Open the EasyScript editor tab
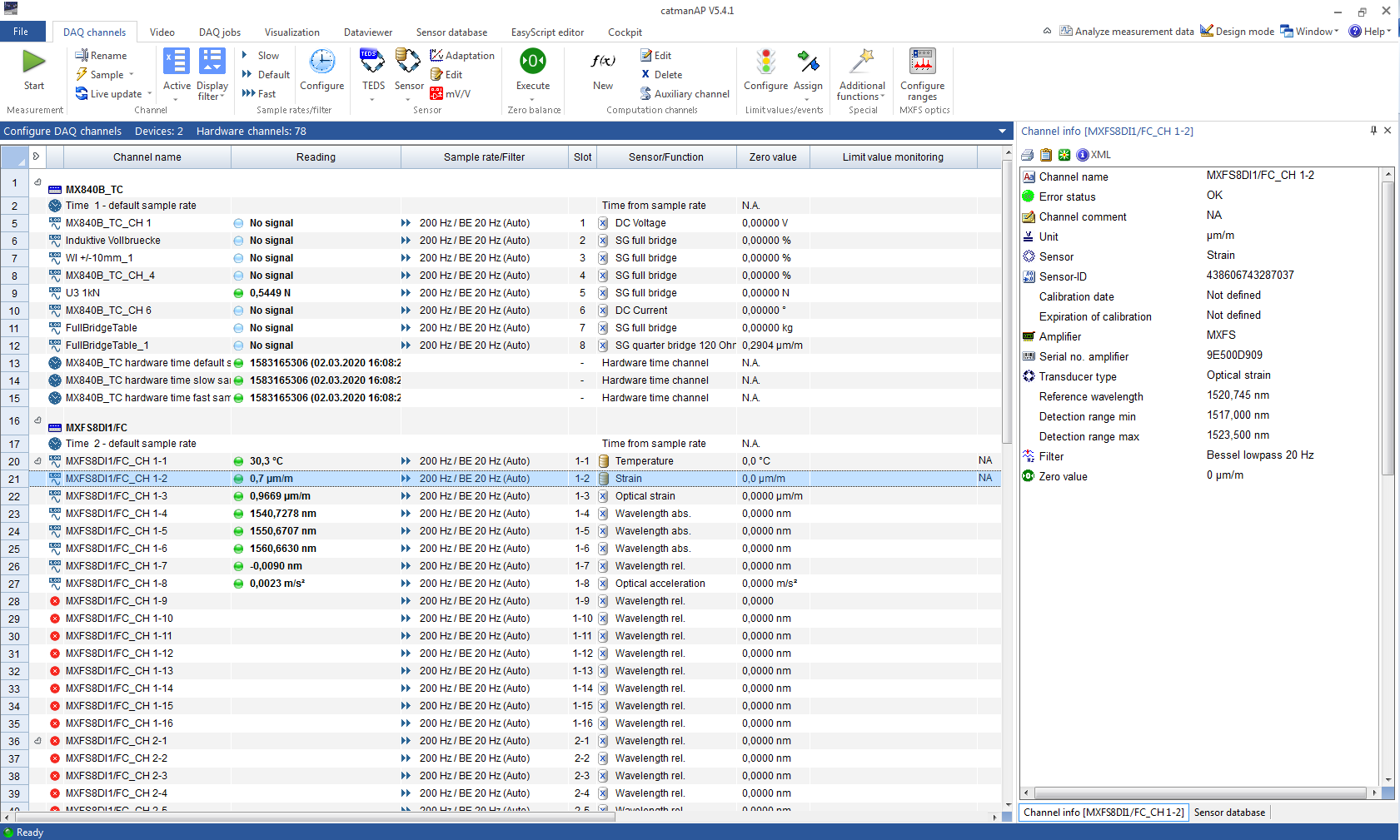The height and width of the screenshot is (840, 1400). pos(547,32)
